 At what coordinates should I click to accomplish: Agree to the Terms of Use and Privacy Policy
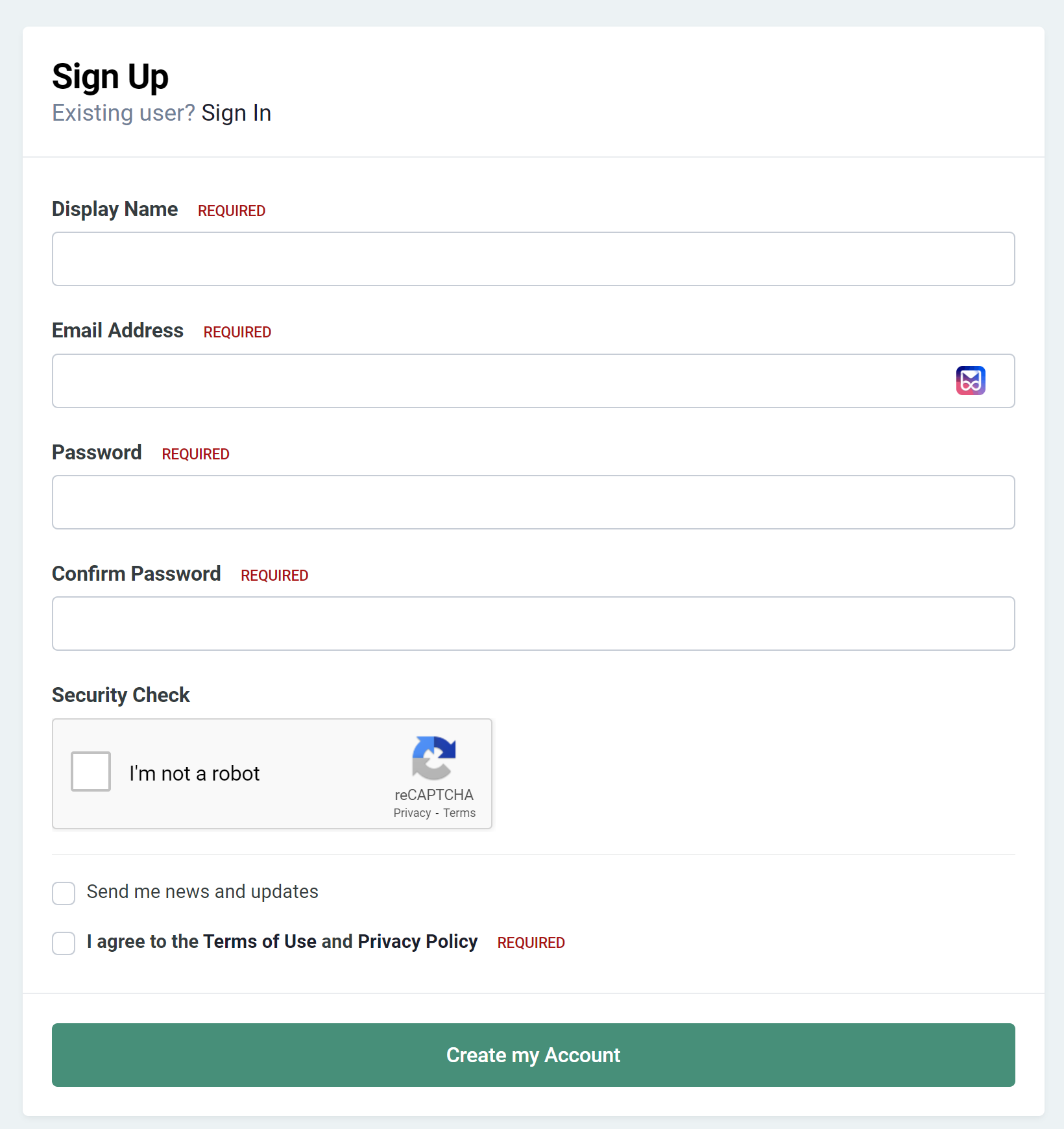tap(64, 943)
